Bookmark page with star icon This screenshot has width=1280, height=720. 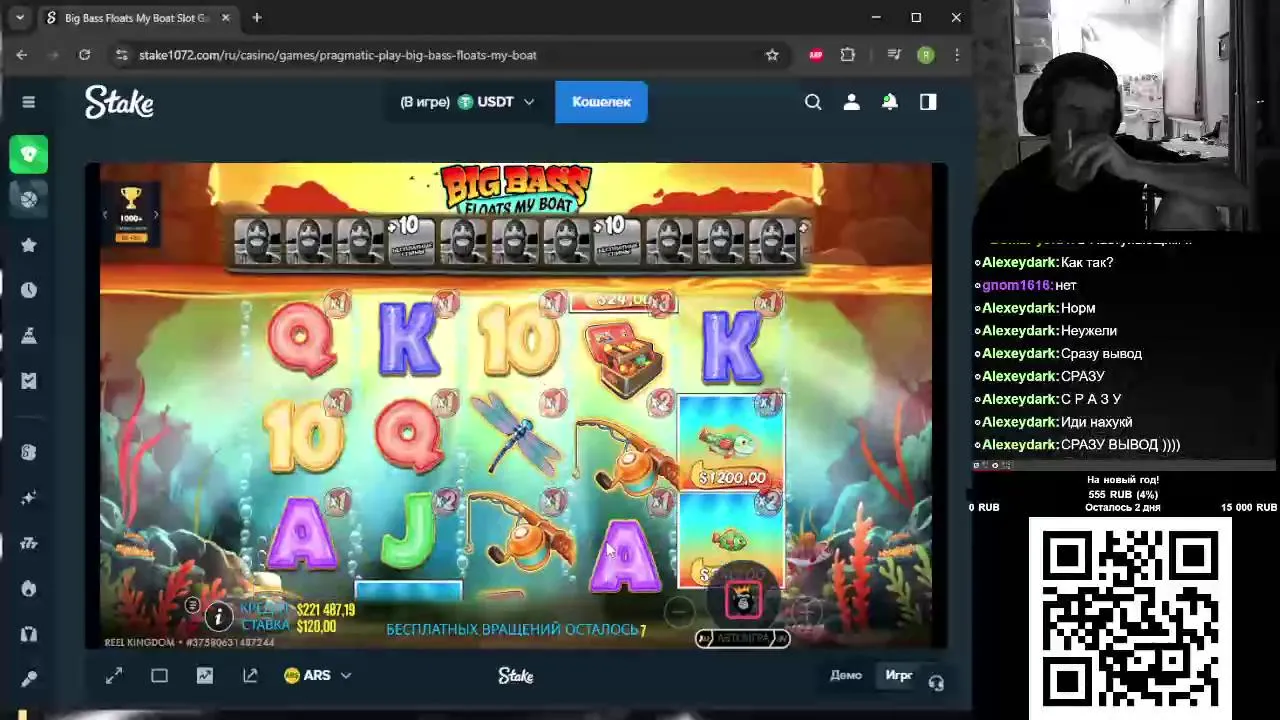click(x=772, y=55)
